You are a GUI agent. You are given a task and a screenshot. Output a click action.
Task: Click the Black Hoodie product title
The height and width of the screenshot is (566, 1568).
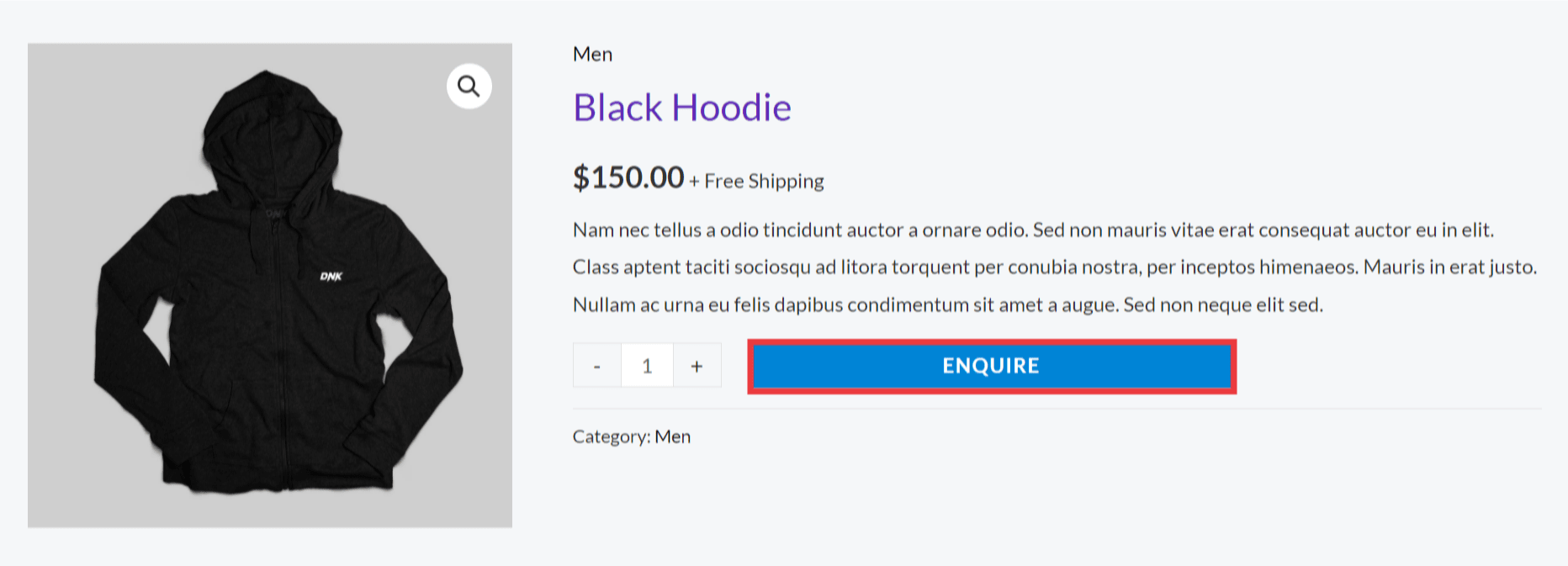tap(681, 108)
